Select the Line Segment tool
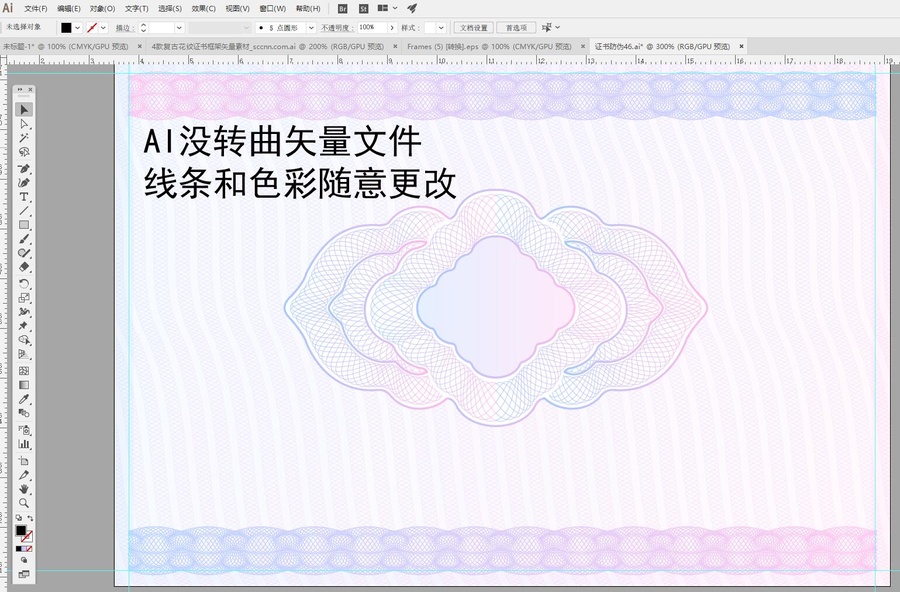The image size is (900, 592). click(24, 211)
